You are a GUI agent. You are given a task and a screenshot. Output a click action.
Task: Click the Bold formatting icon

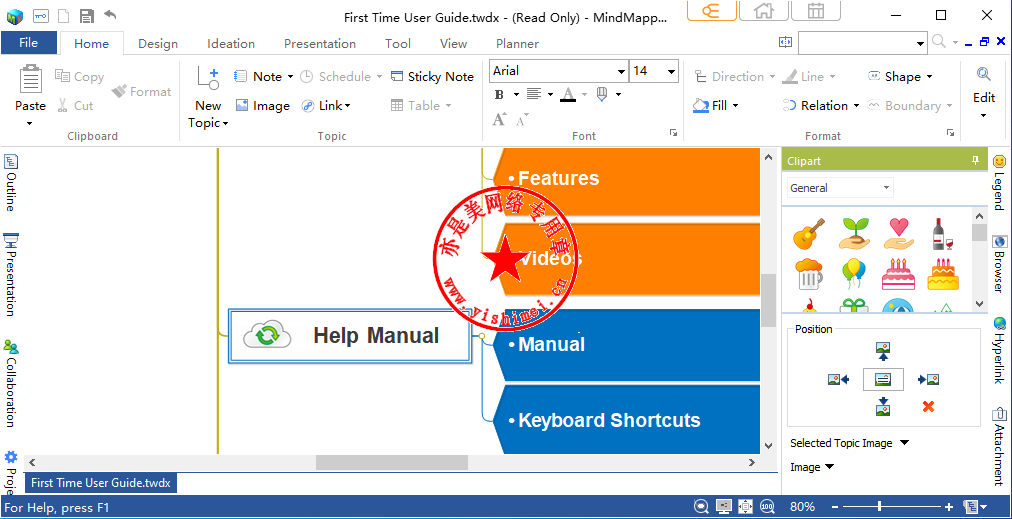[500, 95]
